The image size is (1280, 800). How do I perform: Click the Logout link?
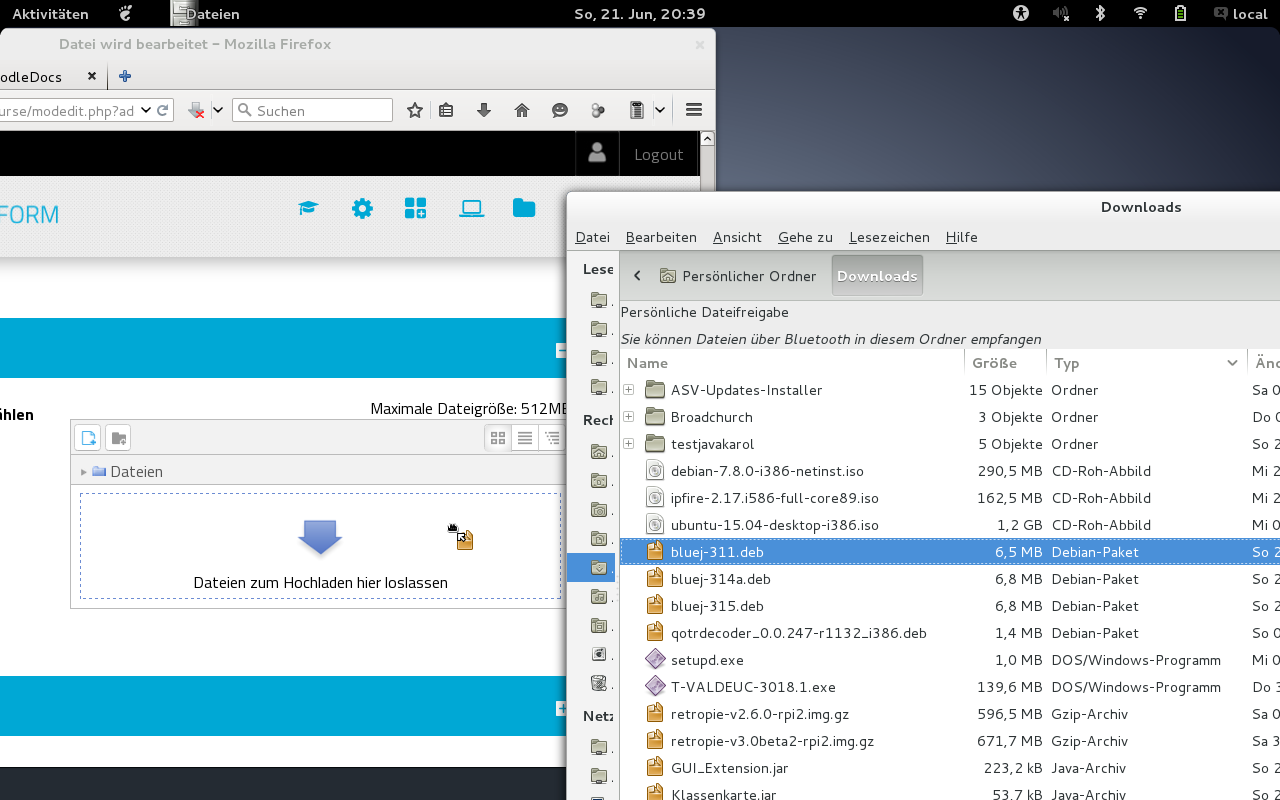pos(658,155)
